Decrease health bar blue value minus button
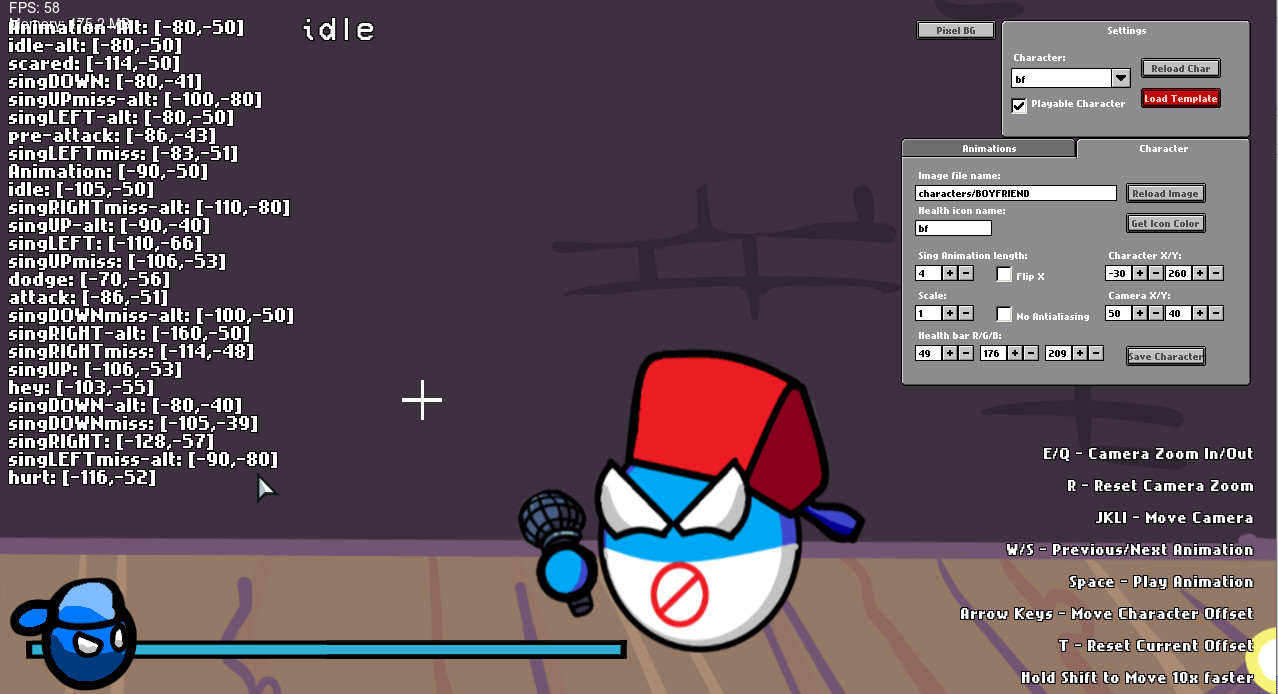Viewport: 1278px width, 694px height. (x=1095, y=353)
